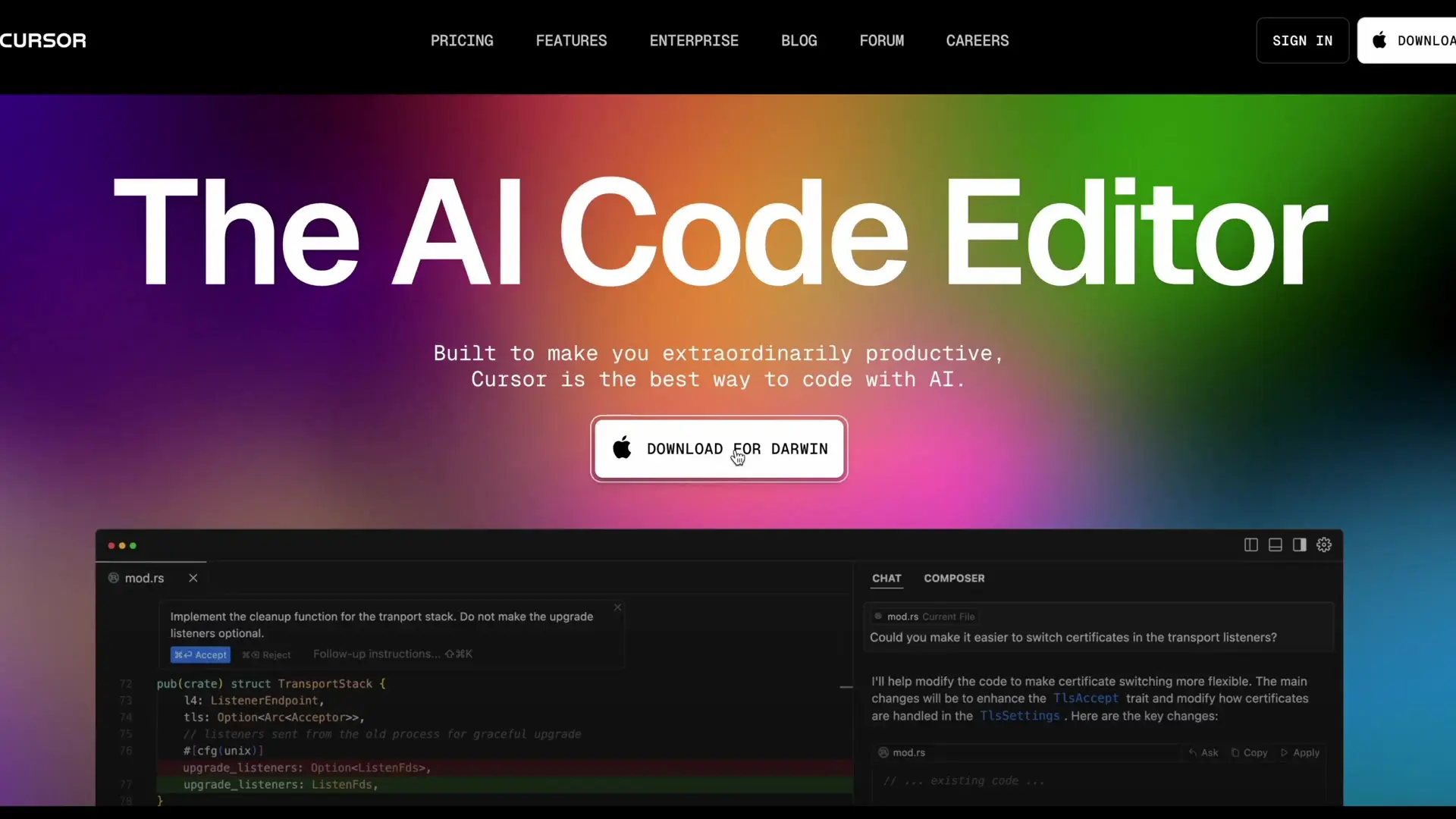
Task: Toggle the bottom panel layout icon
Action: 1276,544
